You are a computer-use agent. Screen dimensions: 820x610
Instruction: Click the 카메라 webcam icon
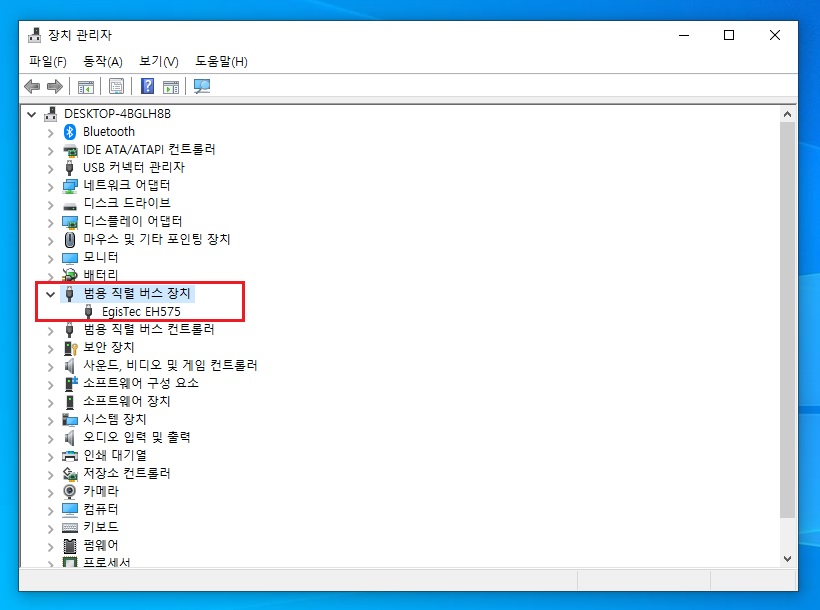70,492
